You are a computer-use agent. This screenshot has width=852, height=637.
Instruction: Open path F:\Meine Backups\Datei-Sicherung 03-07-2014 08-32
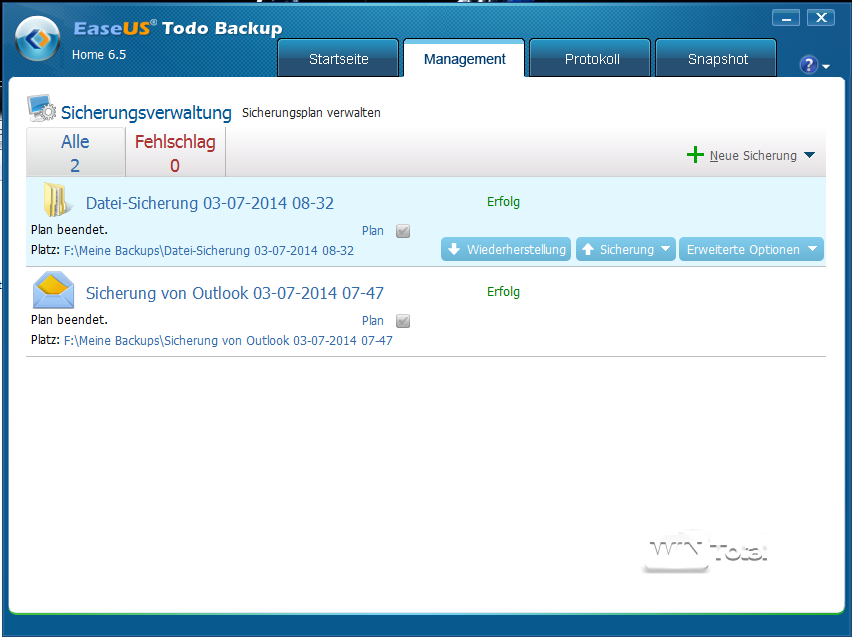tap(209, 251)
